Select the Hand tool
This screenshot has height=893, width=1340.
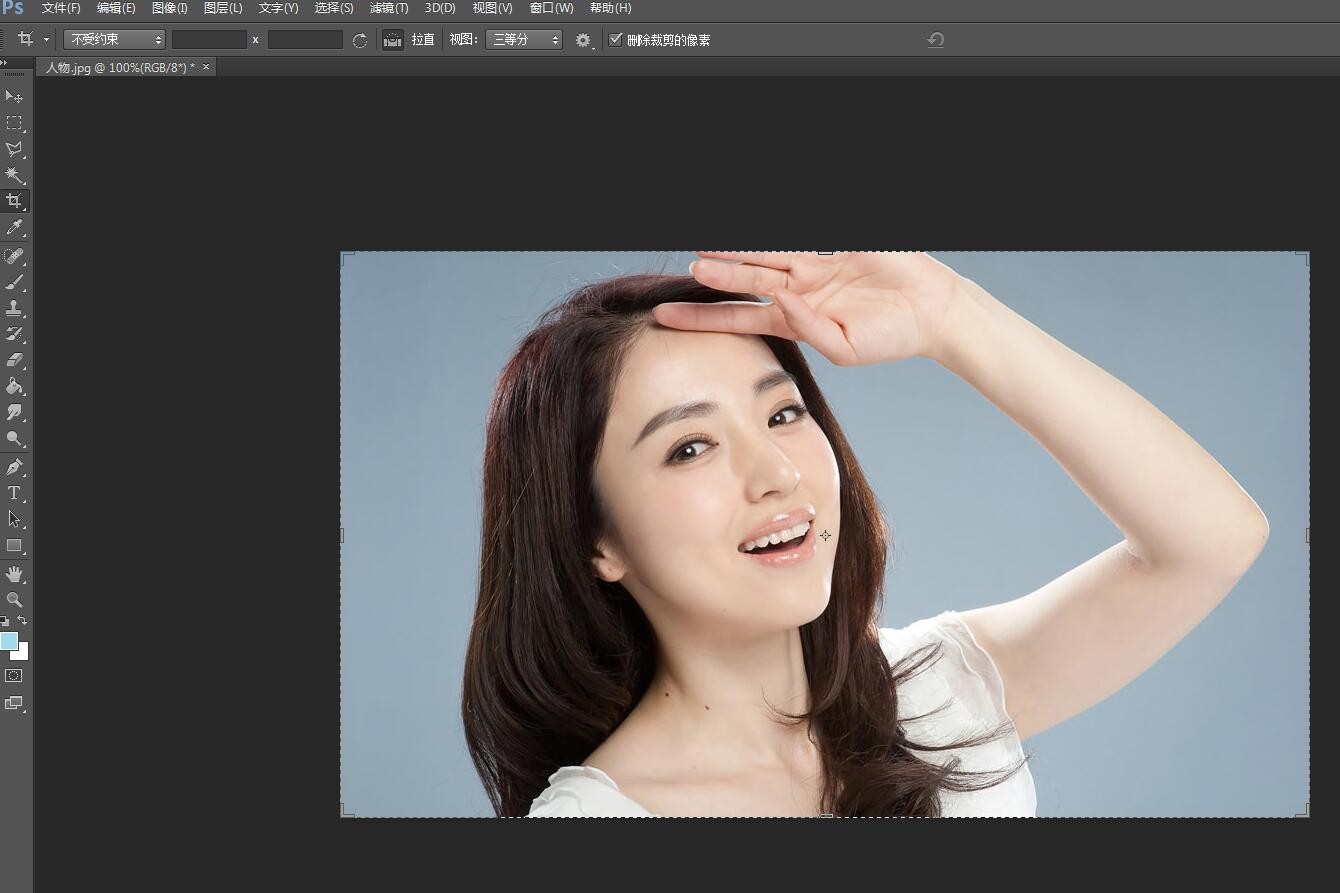pos(14,574)
